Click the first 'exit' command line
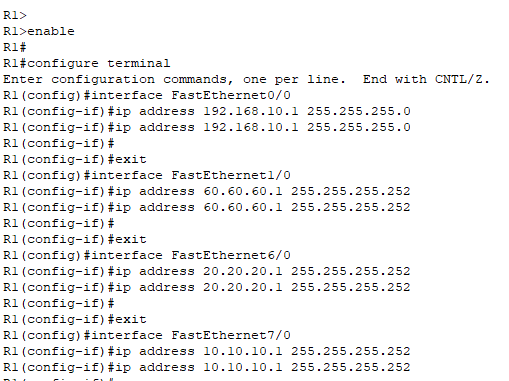 (75, 159)
